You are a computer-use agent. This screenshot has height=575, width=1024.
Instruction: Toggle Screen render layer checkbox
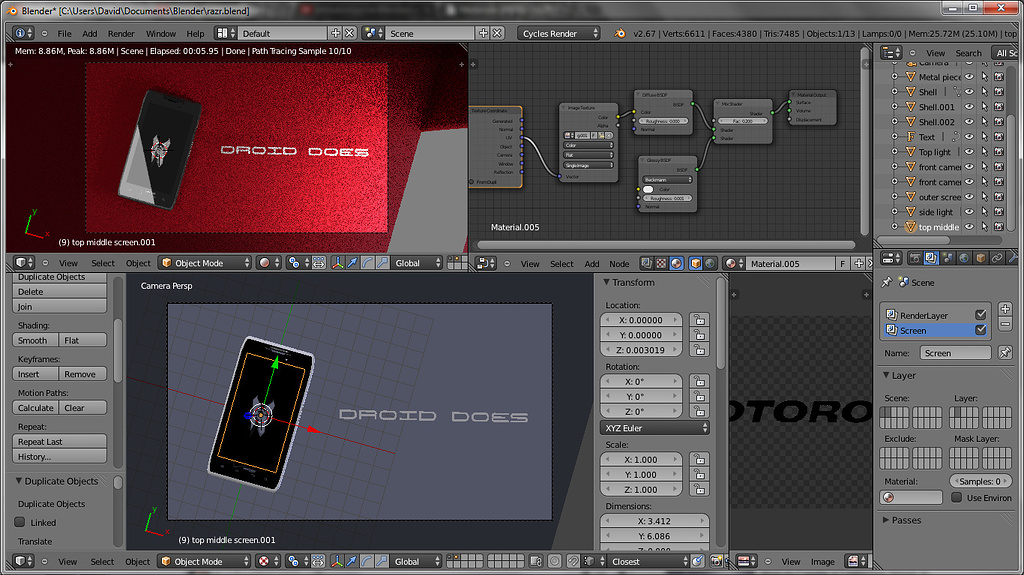click(x=980, y=330)
